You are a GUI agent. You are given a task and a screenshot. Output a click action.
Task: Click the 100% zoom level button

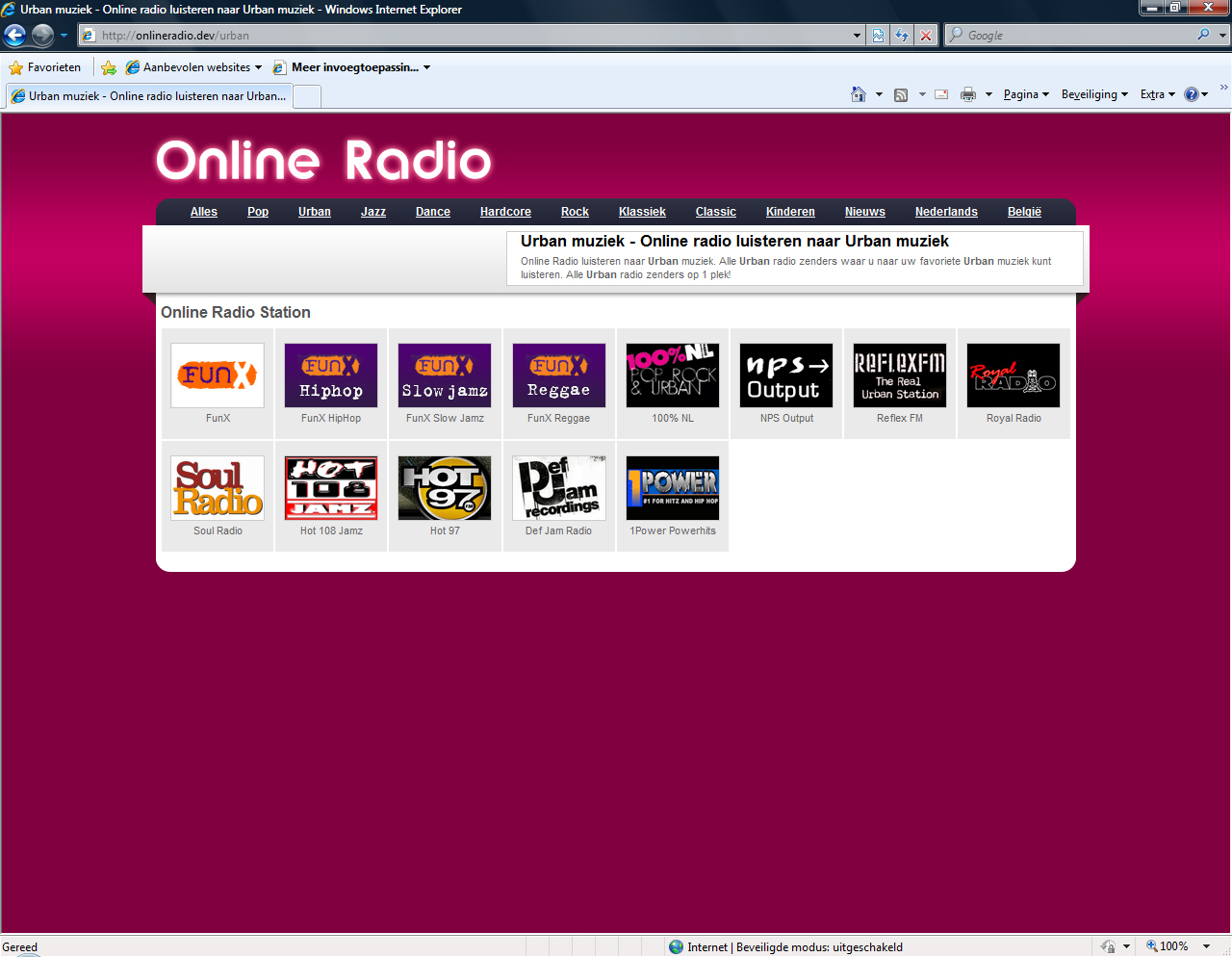click(x=1167, y=947)
